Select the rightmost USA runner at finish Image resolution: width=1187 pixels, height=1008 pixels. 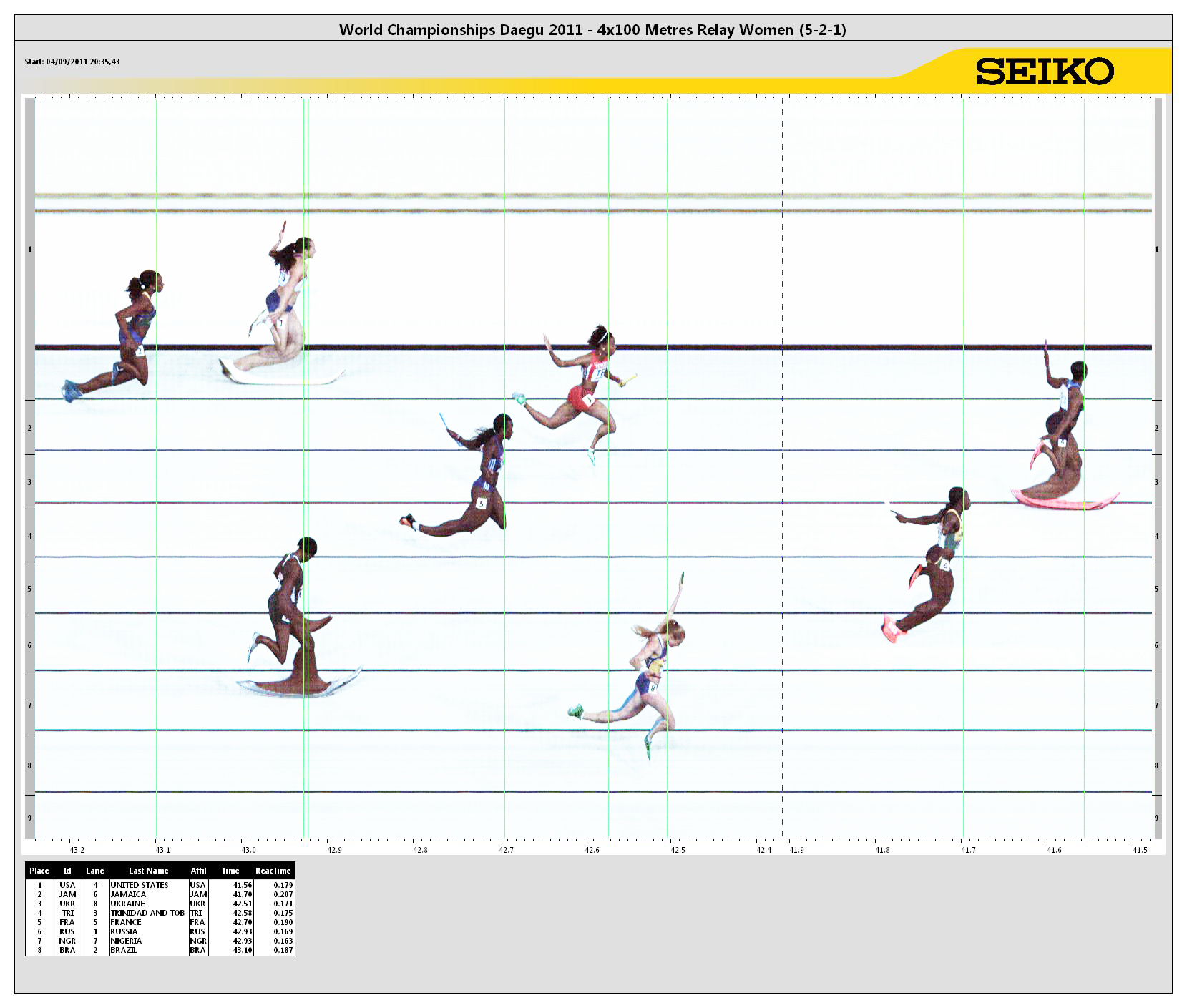point(1066,429)
